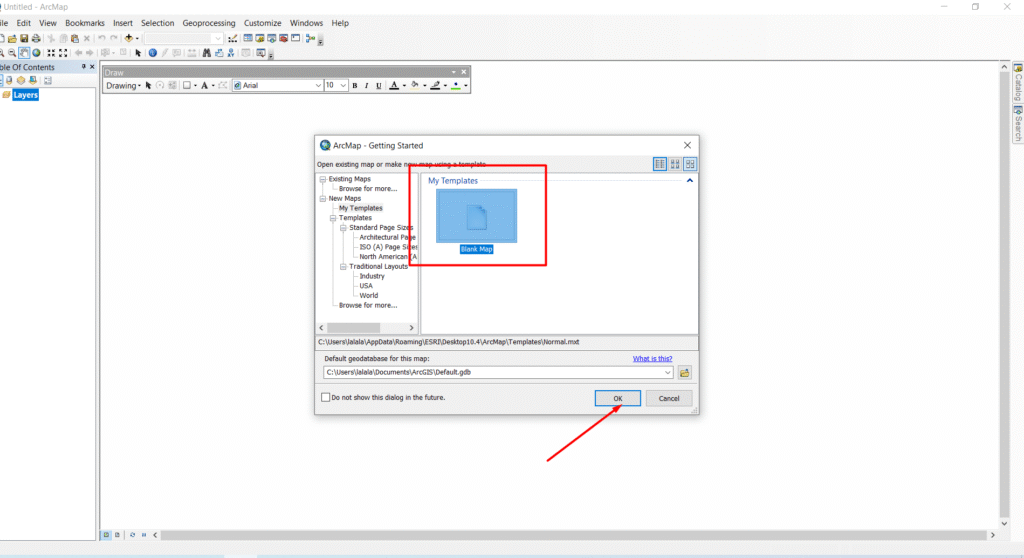Open the Insert menu
The height and width of the screenshot is (558, 1024).
[123, 23]
